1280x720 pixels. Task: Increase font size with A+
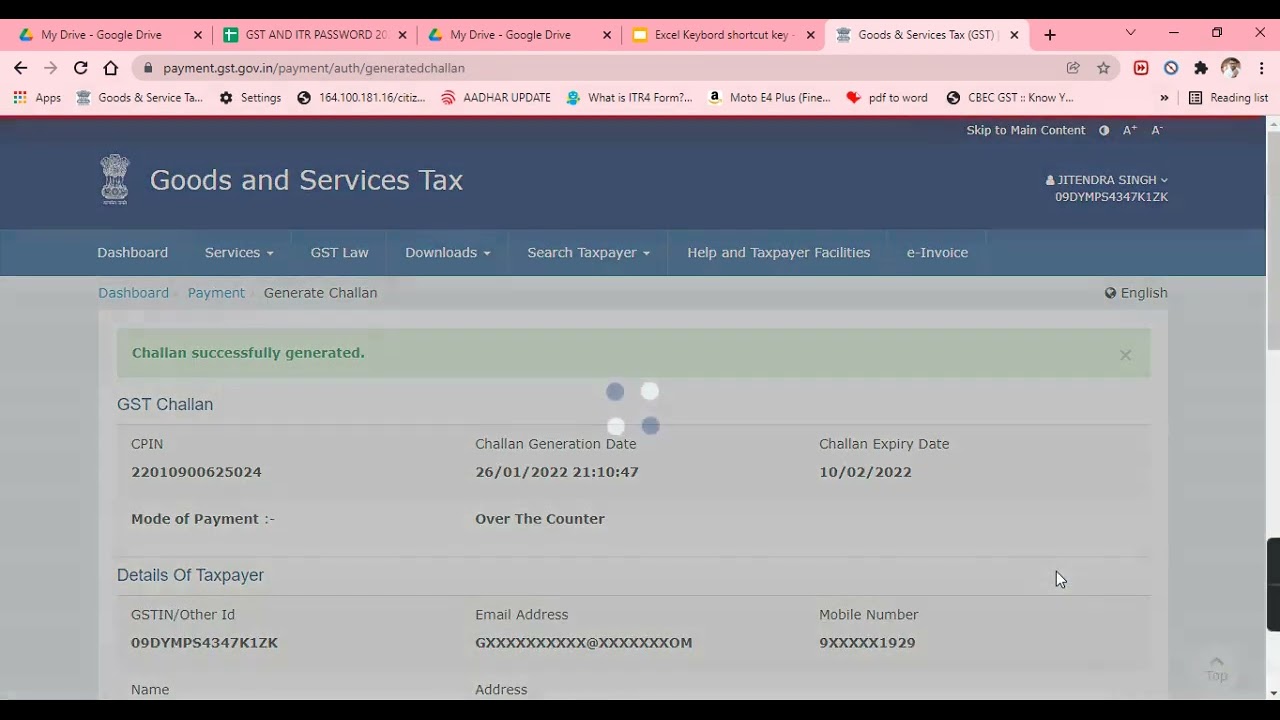click(1130, 130)
